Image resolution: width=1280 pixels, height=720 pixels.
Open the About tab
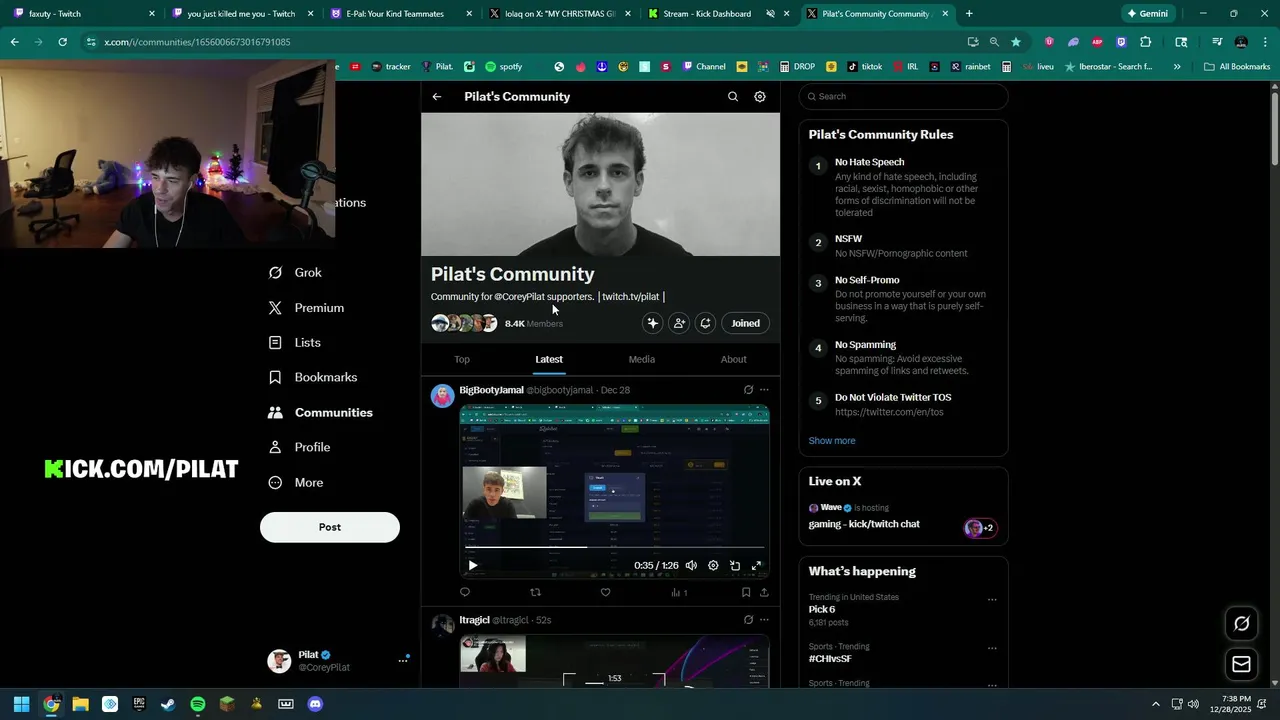click(x=734, y=359)
